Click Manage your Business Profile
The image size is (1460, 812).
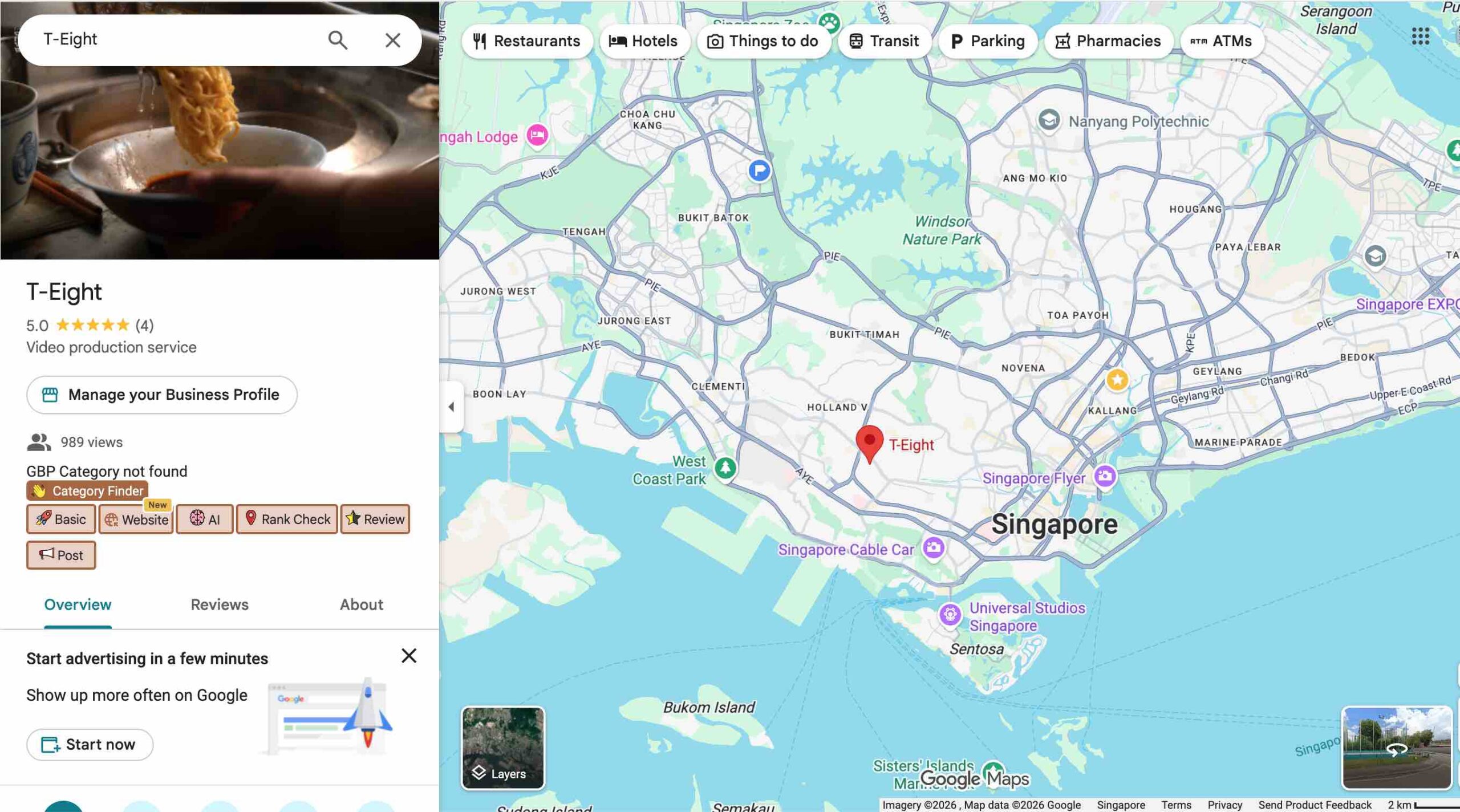(x=161, y=395)
